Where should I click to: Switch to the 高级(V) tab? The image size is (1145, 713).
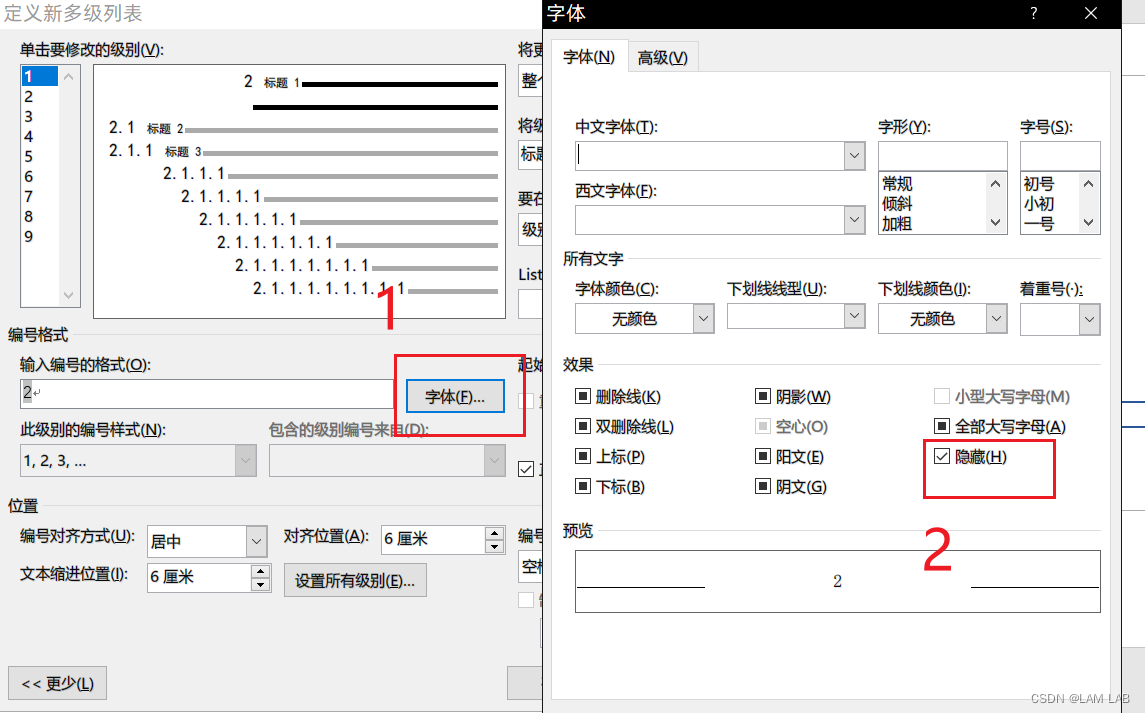[x=662, y=57]
